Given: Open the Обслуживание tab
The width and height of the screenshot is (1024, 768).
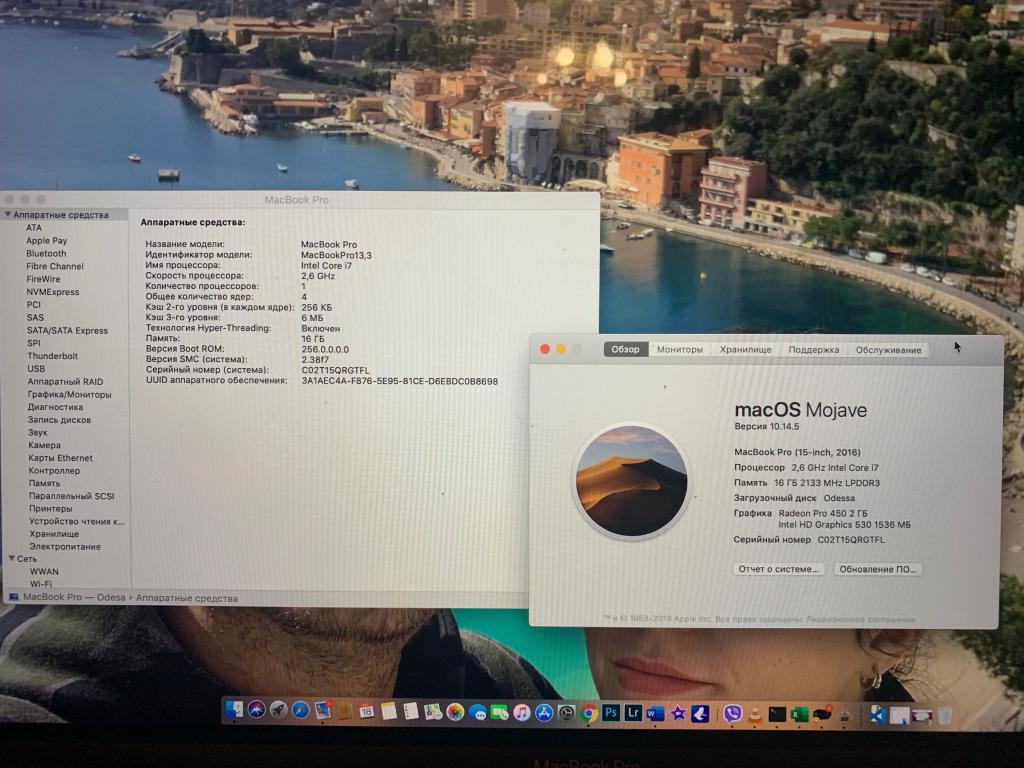Looking at the screenshot, I should point(888,350).
